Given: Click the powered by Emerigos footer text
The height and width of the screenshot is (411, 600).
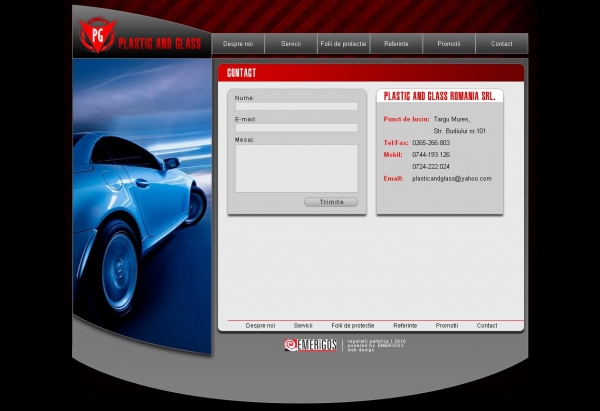Looking at the screenshot, I should tap(376, 346).
